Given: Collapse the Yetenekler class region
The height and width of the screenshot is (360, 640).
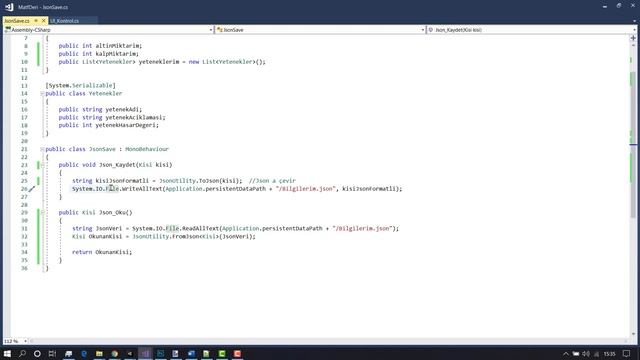Looking at the screenshot, I should 42,93.
